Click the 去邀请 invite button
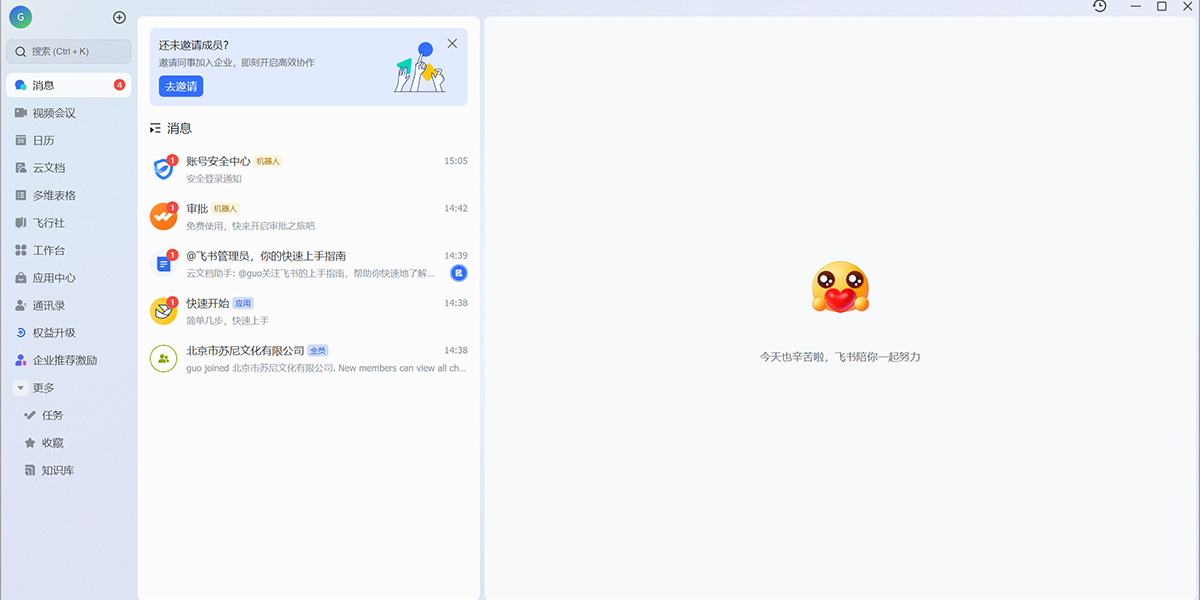This screenshot has width=1200, height=600. [x=181, y=86]
